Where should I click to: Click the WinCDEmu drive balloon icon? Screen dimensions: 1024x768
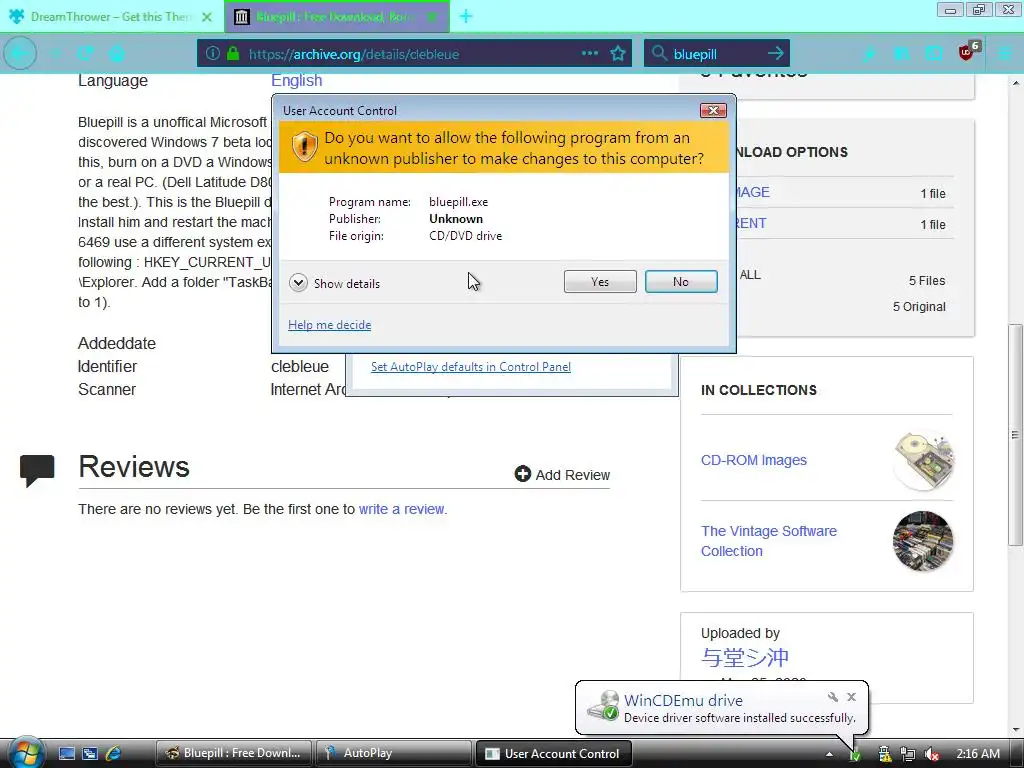603,705
